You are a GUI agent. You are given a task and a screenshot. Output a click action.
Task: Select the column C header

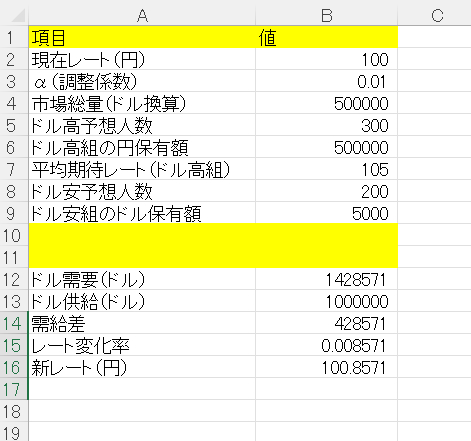click(434, 15)
